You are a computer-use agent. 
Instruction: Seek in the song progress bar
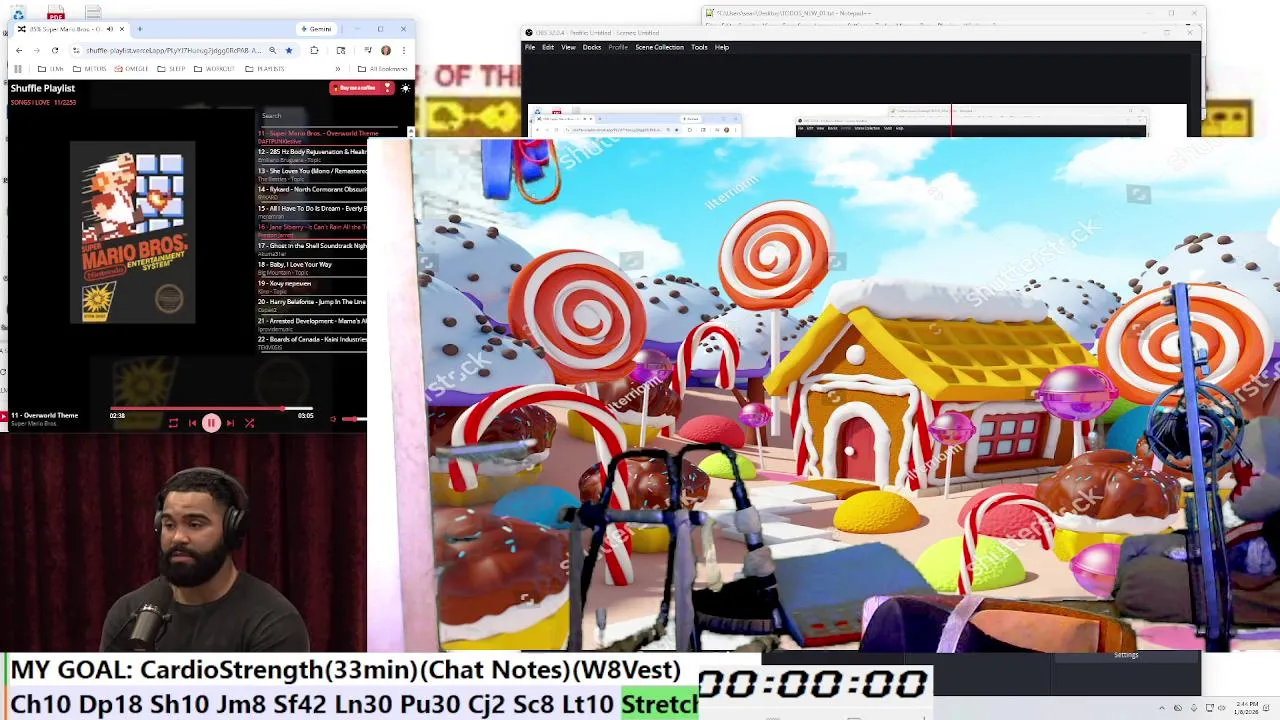[211, 409]
